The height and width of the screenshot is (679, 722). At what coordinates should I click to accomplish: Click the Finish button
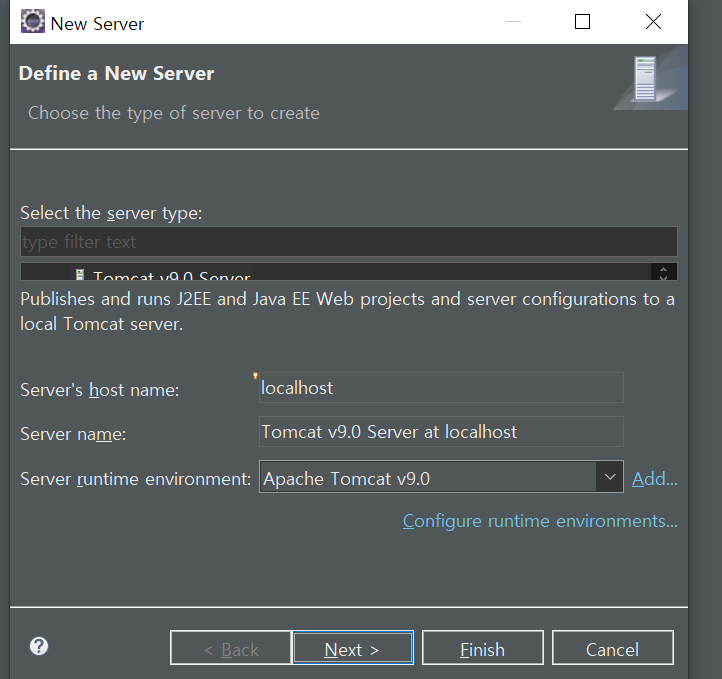tap(483, 648)
